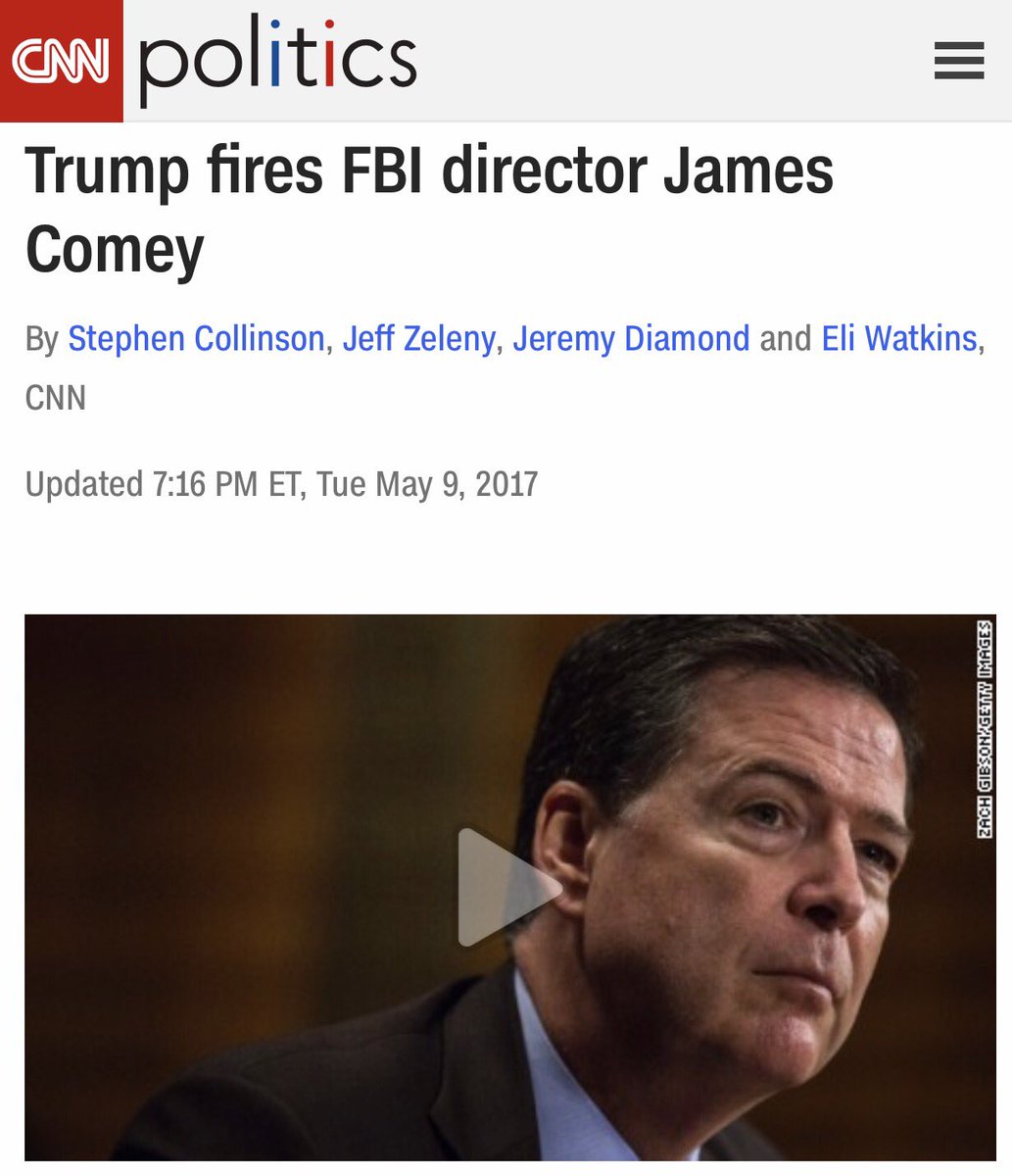Open Eli Watkins author link
Viewport: 1012px width, 1176px height.
click(899, 339)
